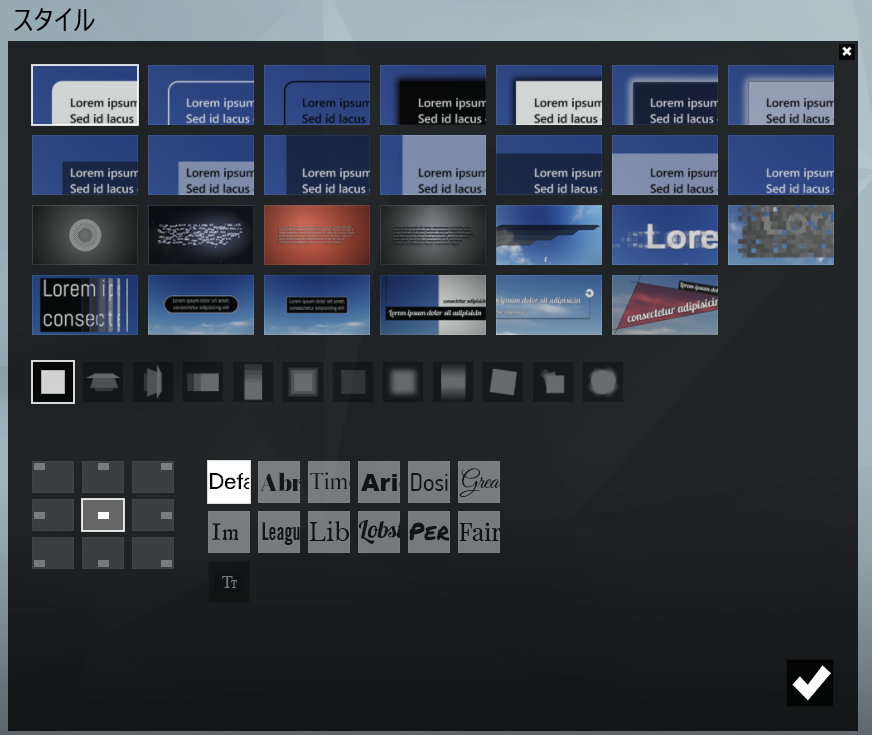This screenshot has height=735, width=872.
Task: Select the blurred round blob animation icon
Action: pyautogui.click(x=603, y=382)
